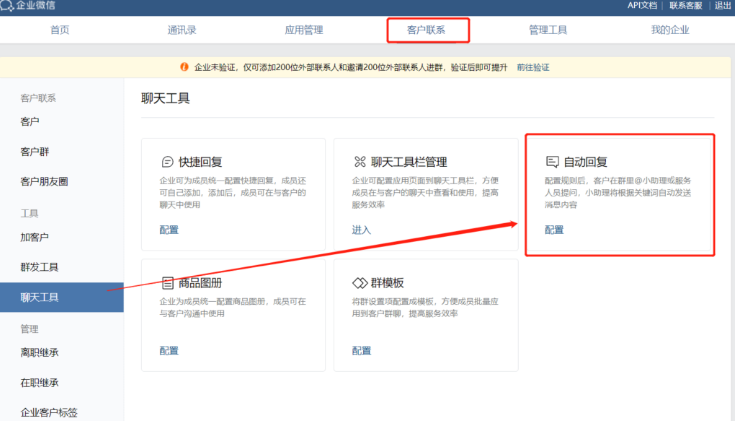Click the 商品图册 album icon
The image size is (735, 421).
click(x=167, y=283)
